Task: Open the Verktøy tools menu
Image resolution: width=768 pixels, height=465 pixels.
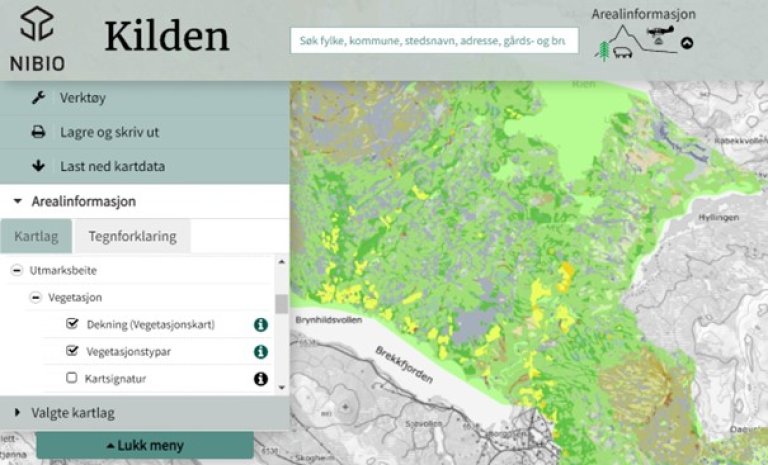Action: (144, 98)
